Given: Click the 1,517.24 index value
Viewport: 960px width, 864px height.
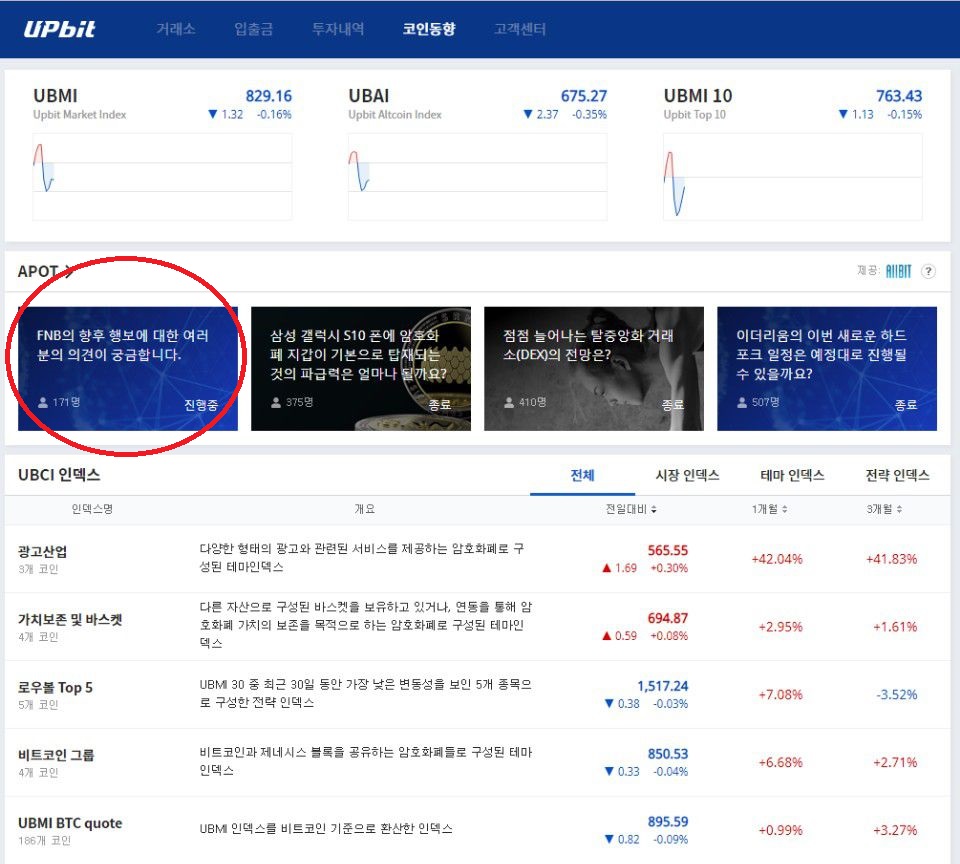Looking at the screenshot, I should (662, 686).
